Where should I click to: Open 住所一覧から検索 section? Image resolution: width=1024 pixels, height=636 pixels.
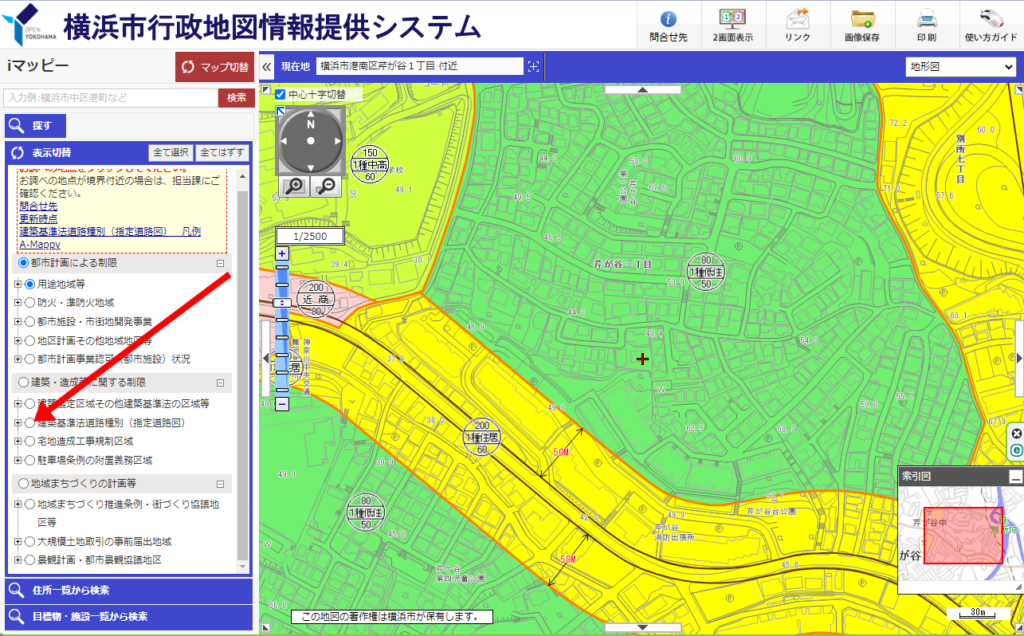tap(129, 590)
